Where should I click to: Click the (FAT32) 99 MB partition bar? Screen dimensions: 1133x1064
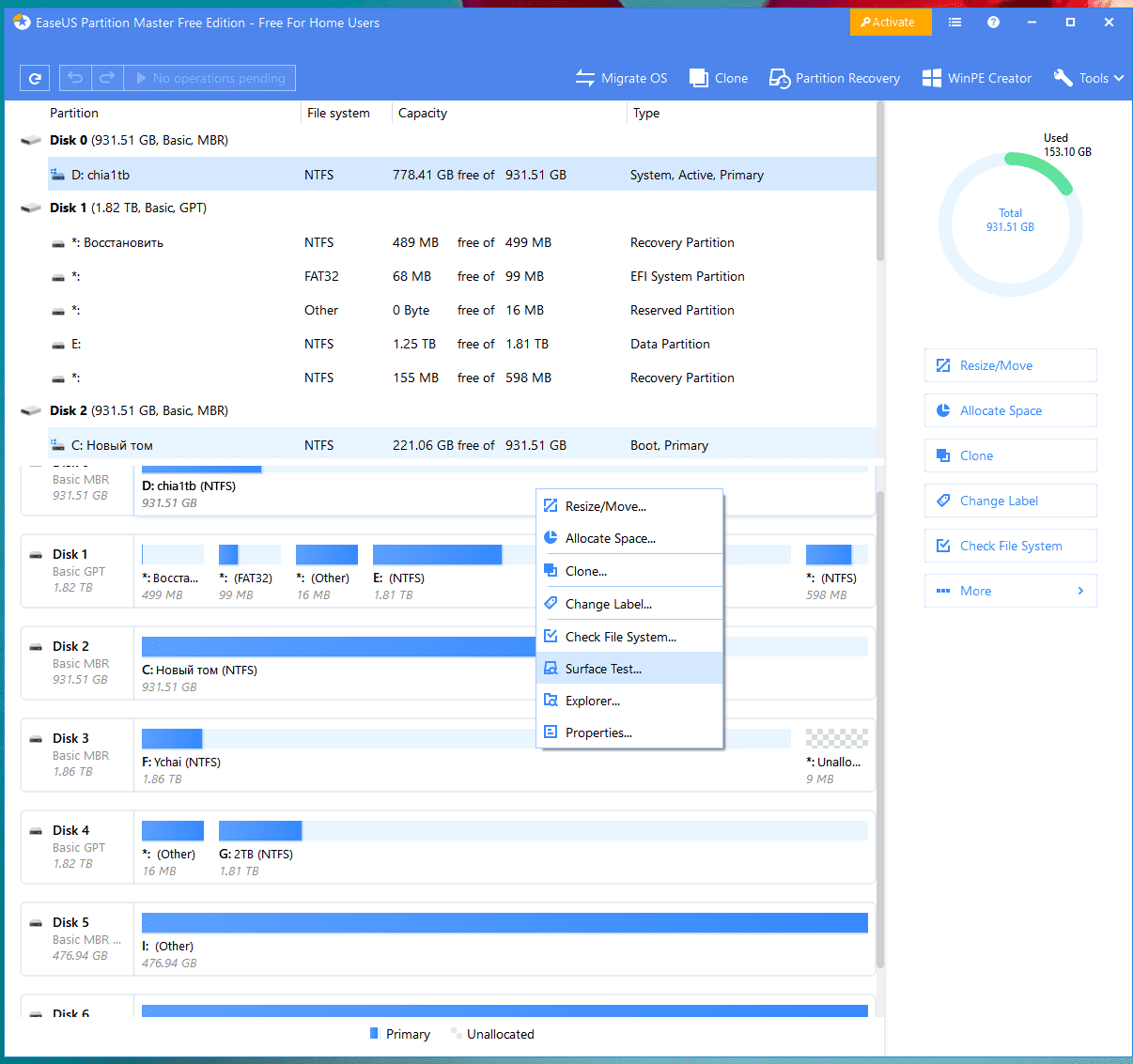pos(250,554)
